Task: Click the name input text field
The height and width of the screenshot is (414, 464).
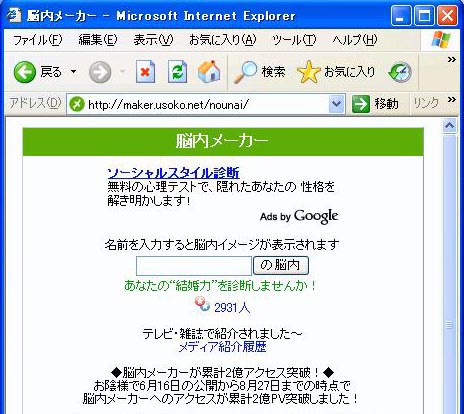Action: tap(194, 266)
